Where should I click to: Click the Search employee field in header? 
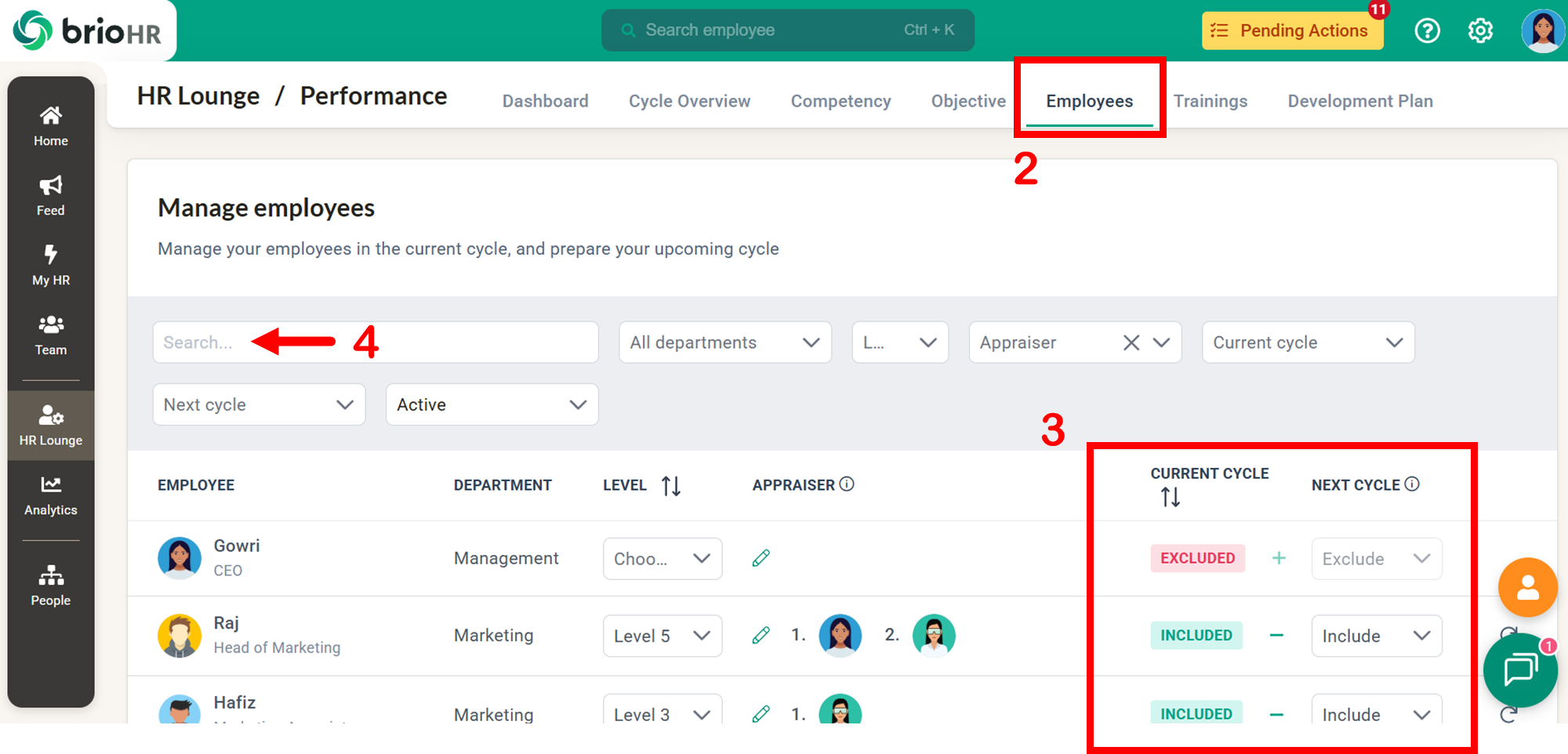click(787, 31)
